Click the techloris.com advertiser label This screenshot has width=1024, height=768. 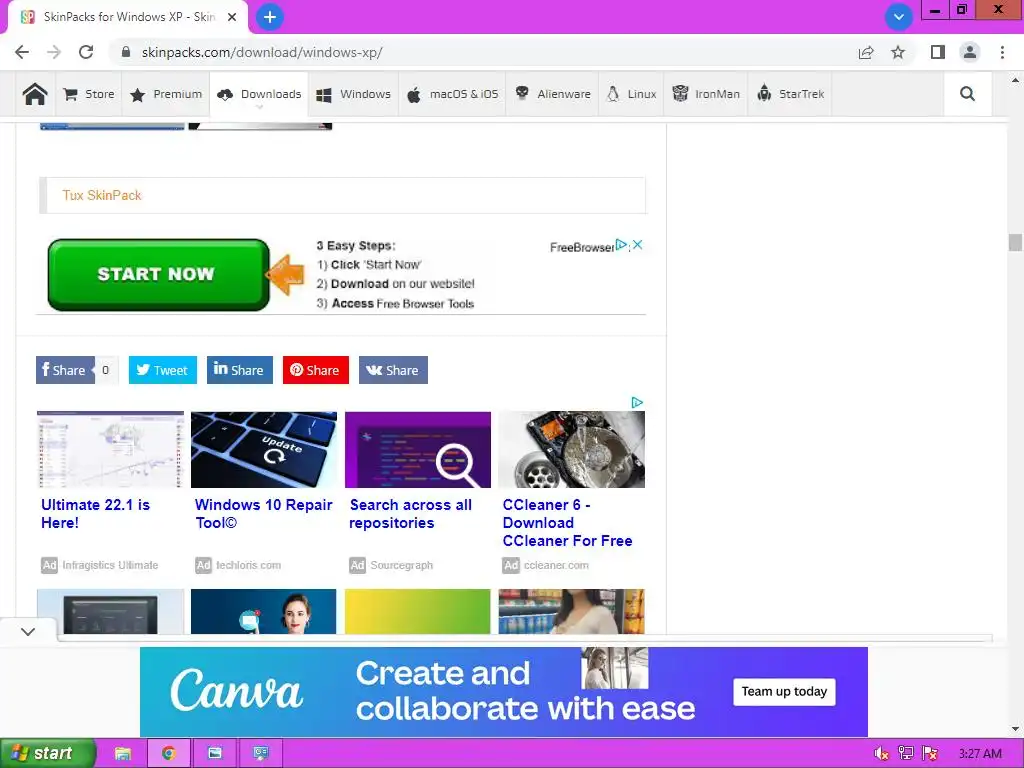coord(249,566)
